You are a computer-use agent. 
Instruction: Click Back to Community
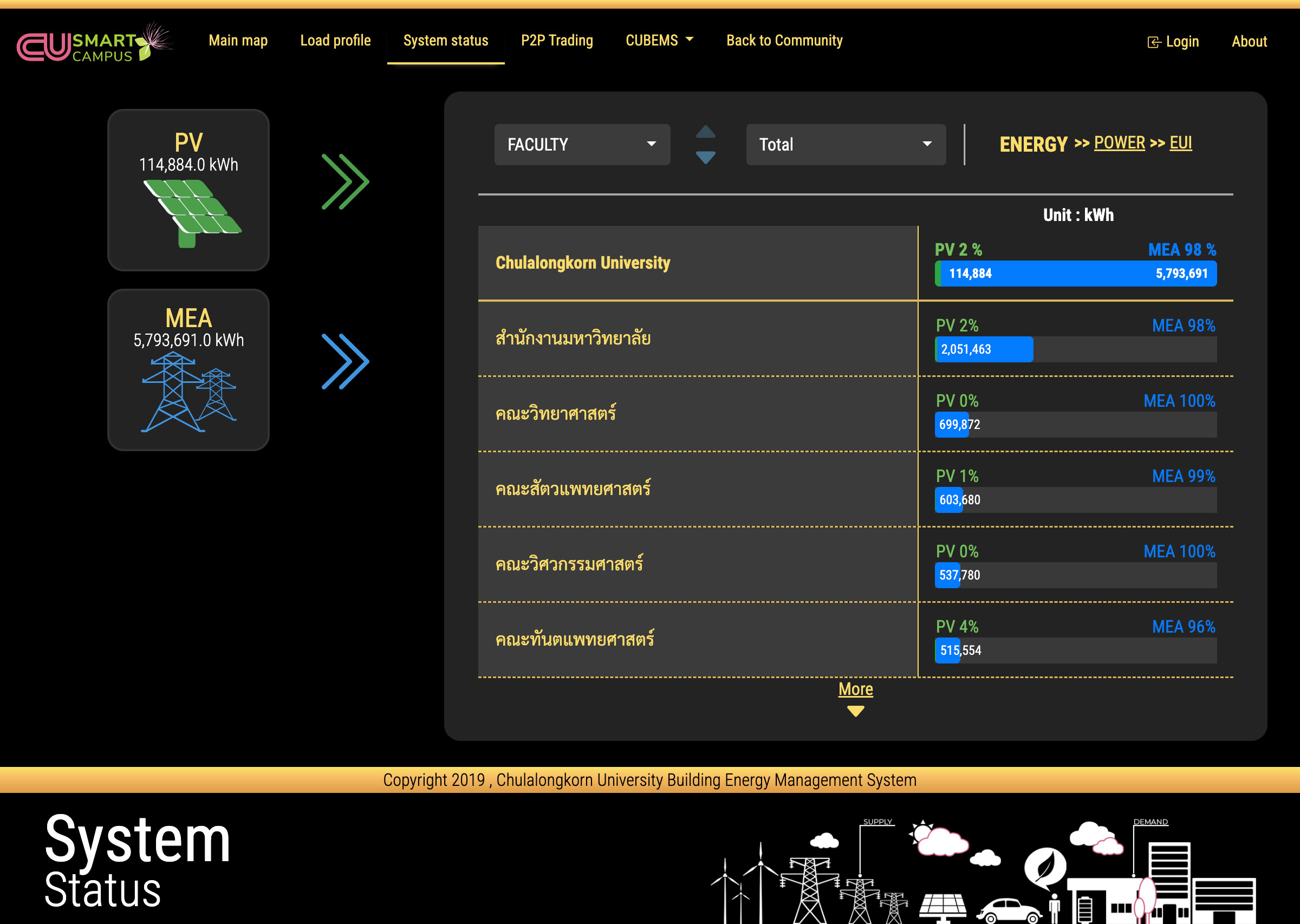coord(784,41)
